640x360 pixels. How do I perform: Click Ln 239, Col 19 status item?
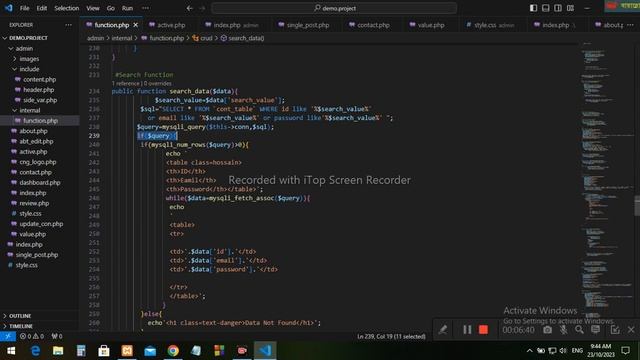(x=391, y=336)
